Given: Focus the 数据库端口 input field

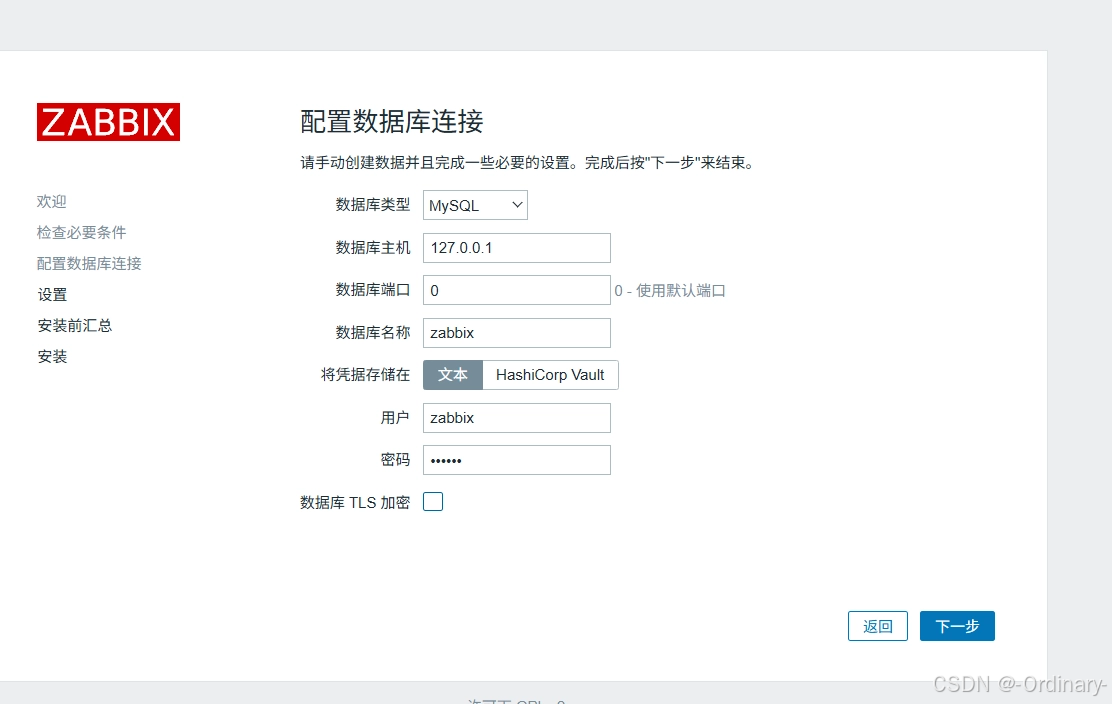Looking at the screenshot, I should pos(516,290).
